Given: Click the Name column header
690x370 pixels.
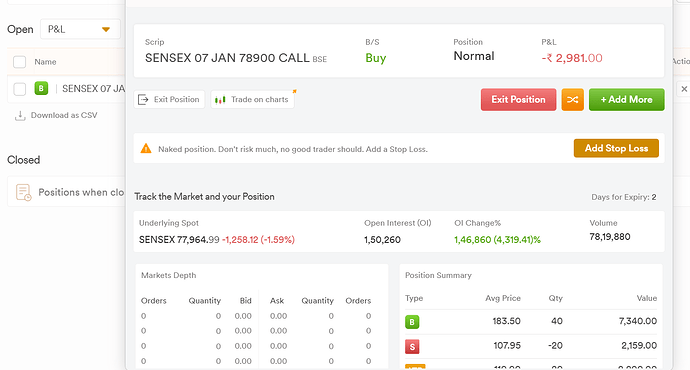Looking at the screenshot, I should coord(45,62).
